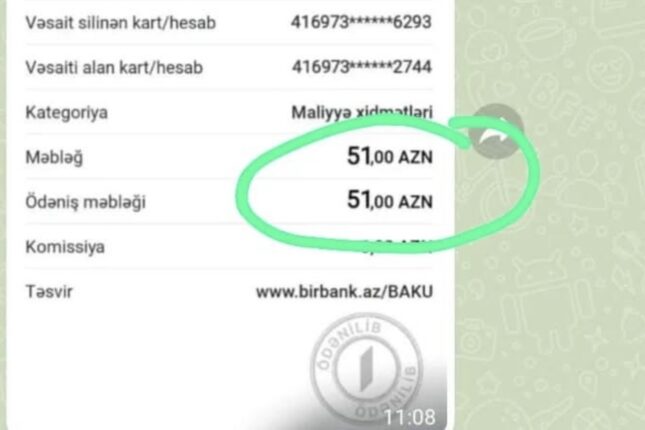Click the round Ödənilib paid stamp
This screenshot has height=430, width=645.
click(x=367, y=367)
